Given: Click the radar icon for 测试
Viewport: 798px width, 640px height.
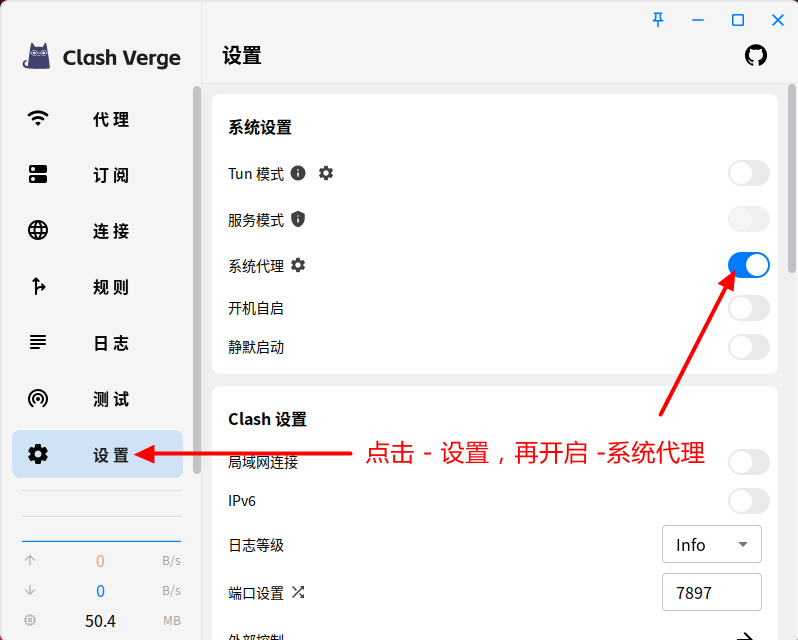Looking at the screenshot, I should [38, 398].
